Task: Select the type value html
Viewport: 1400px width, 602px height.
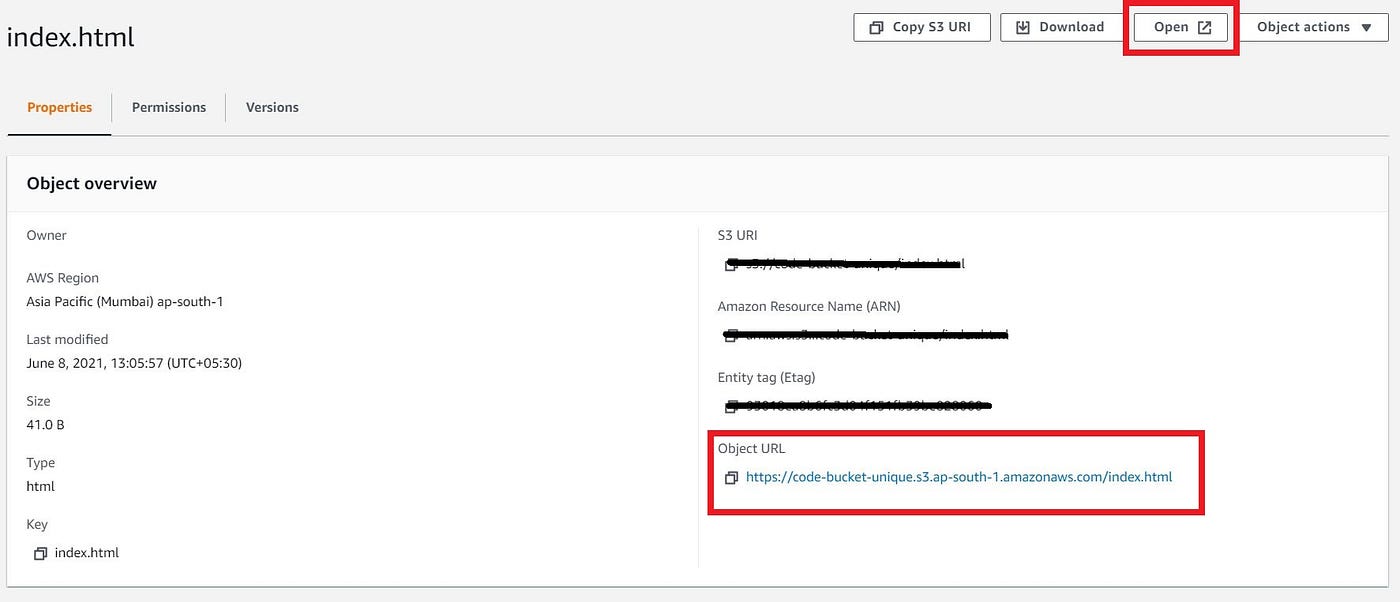Action: (x=41, y=486)
